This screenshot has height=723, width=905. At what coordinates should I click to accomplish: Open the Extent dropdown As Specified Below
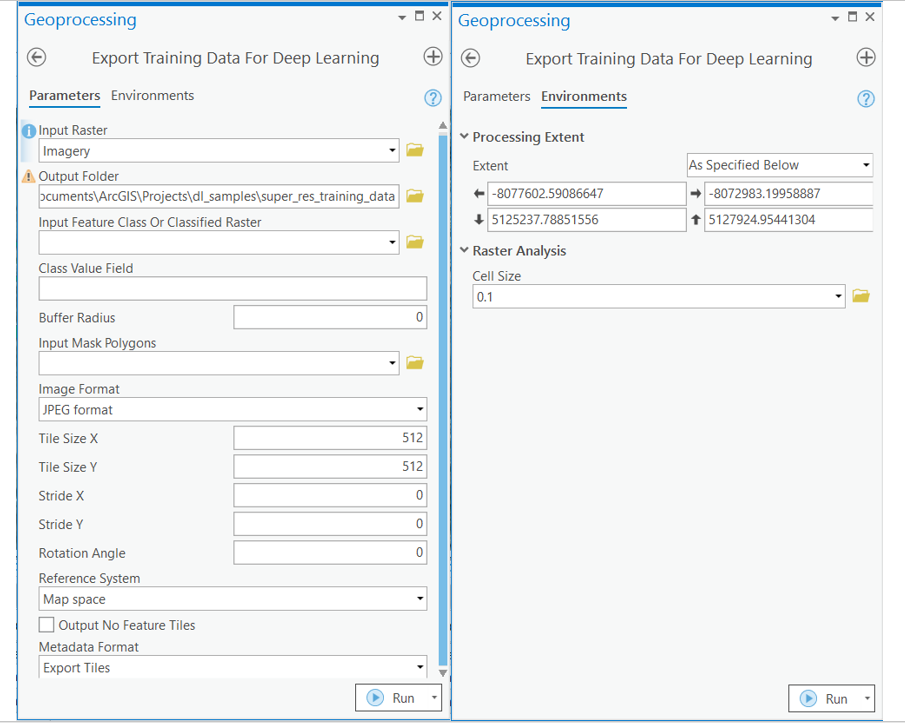click(x=780, y=165)
